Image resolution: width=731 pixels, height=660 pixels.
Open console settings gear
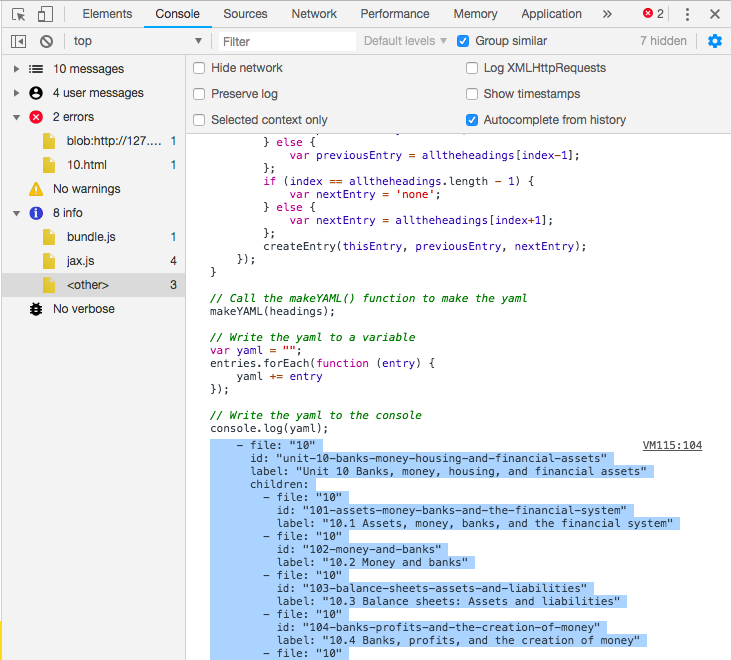[x=715, y=41]
